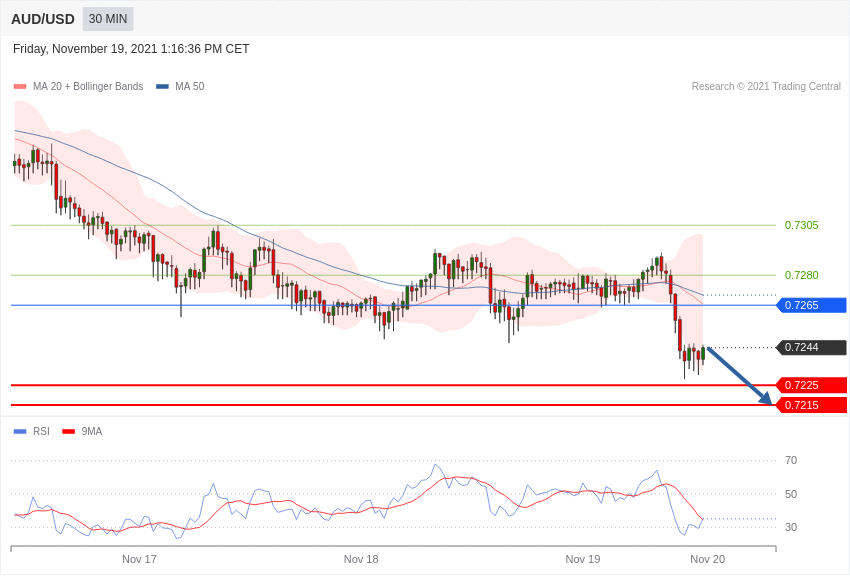Click MA 20 + Bollinger Bands legend swatch
This screenshot has height=576, width=850.
20,87
